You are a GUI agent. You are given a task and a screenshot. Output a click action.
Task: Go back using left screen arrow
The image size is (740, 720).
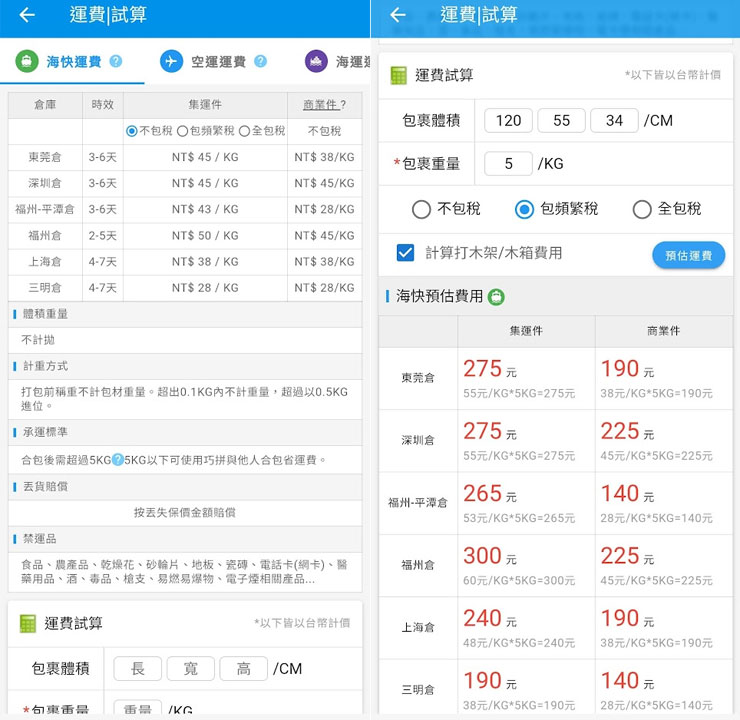pos(27,15)
